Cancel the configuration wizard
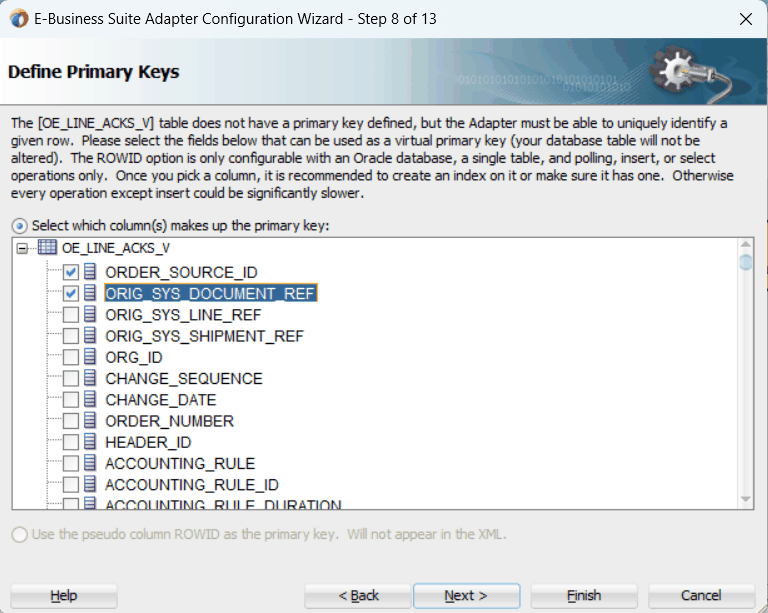This screenshot has height=613, width=768. (x=701, y=595)
